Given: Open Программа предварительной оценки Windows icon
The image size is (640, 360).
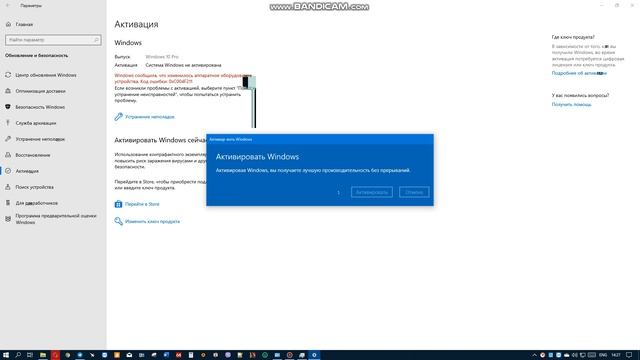Looking at the screenshot, I should [x=8, y=219].
